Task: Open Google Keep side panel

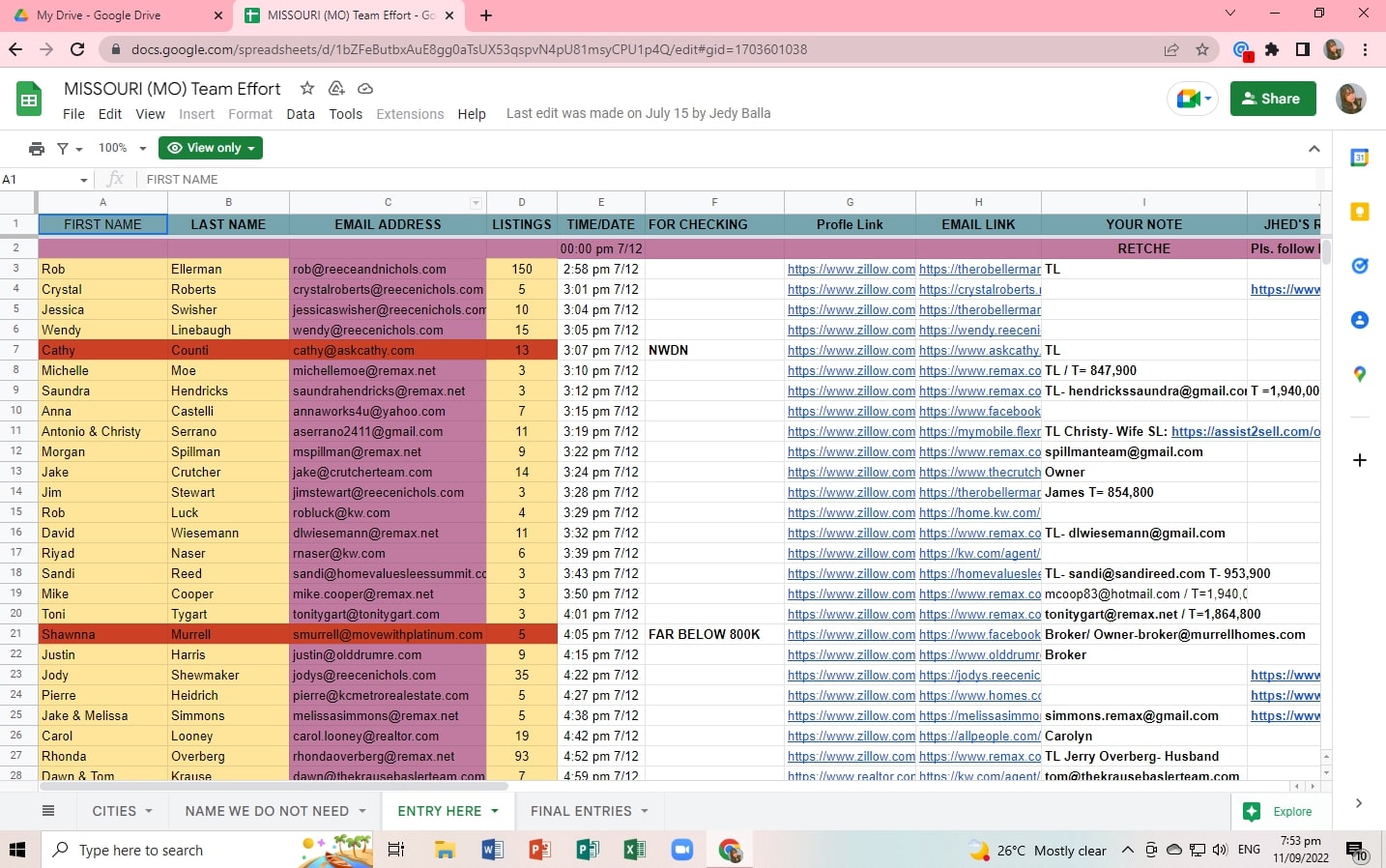Action: pyautogui.click(x=1360, y=212)
